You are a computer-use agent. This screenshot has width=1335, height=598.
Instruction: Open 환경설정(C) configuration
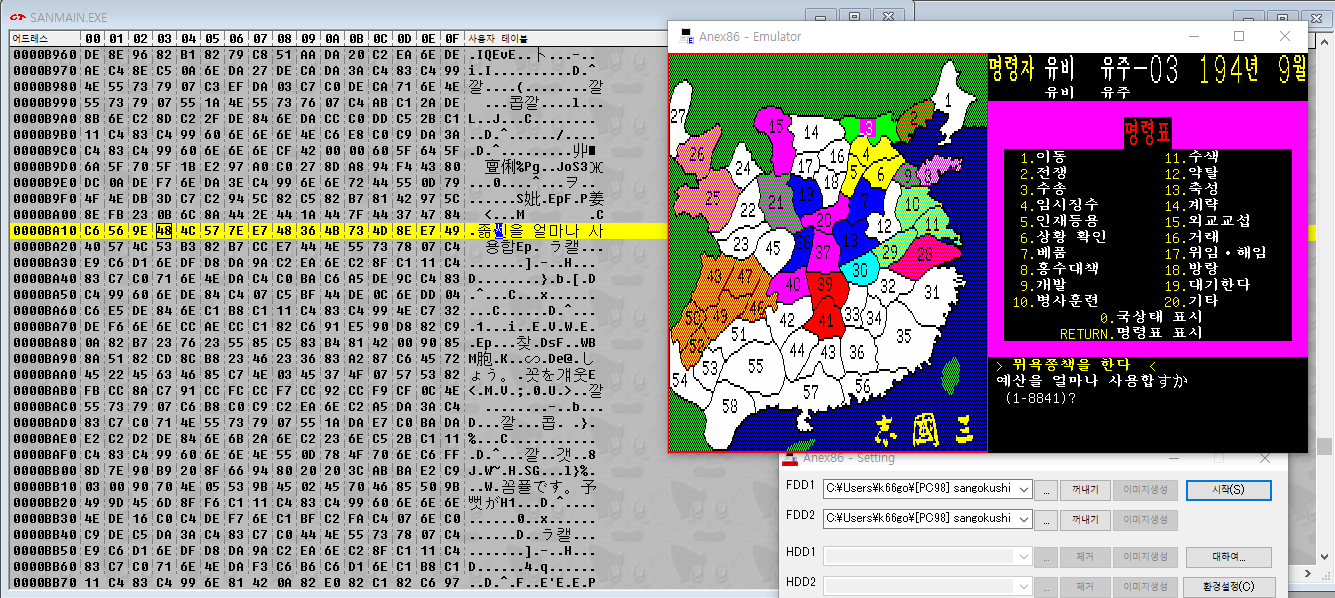[x=1228, y=586]
